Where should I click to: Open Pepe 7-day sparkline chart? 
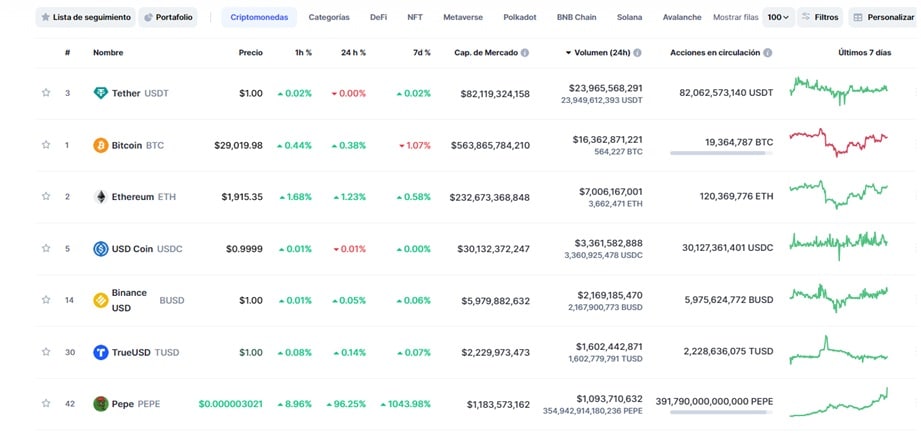click(839, 402)
